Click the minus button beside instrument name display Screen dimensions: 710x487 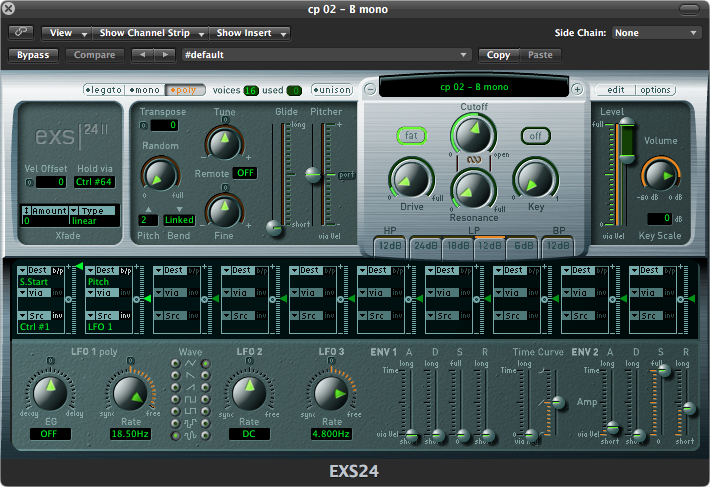point(370,89)
